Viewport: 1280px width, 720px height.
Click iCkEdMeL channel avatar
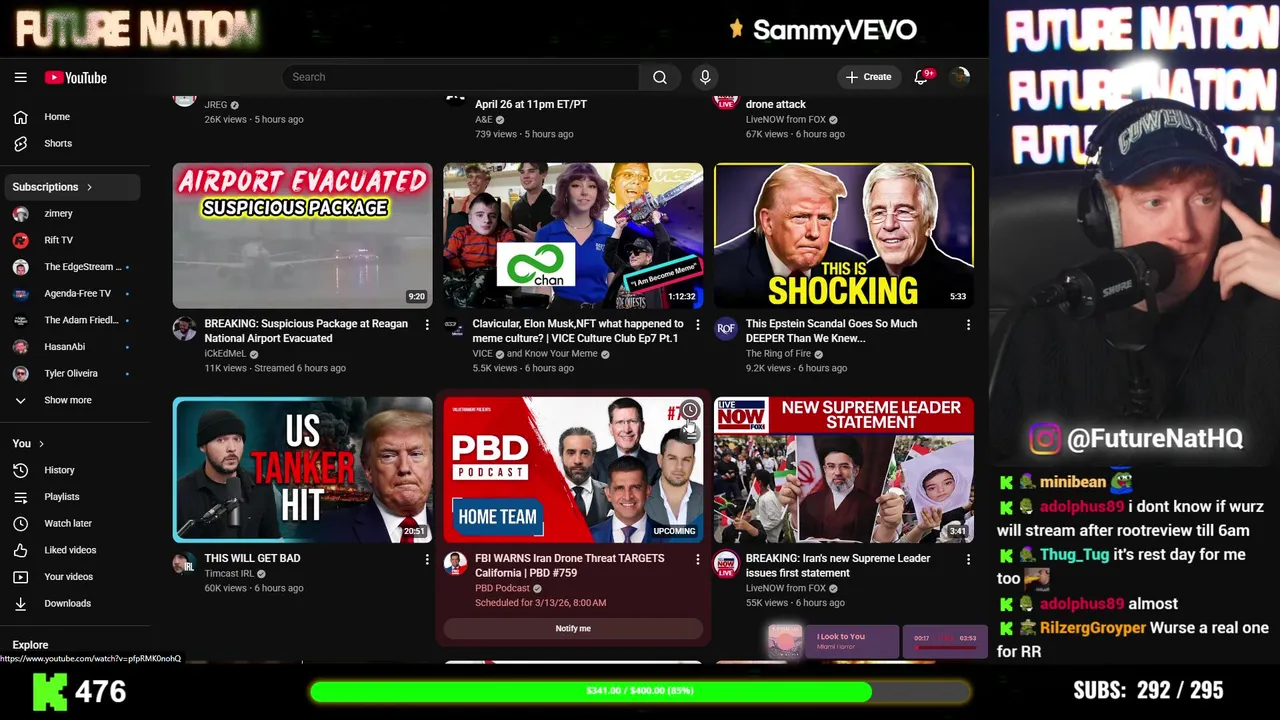tap(184, 328)
